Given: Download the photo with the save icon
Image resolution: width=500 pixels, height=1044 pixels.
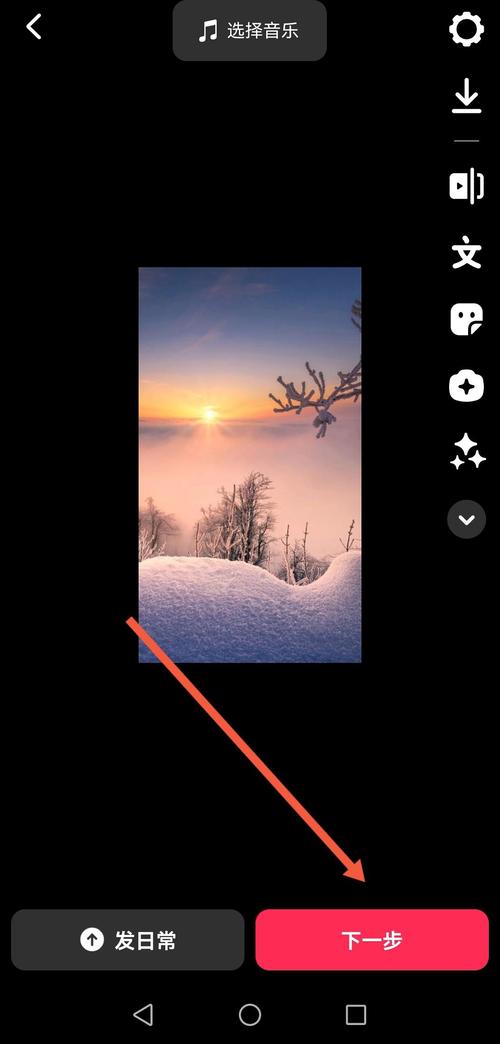Looking at the screenshot, I should tap(466, 96).
